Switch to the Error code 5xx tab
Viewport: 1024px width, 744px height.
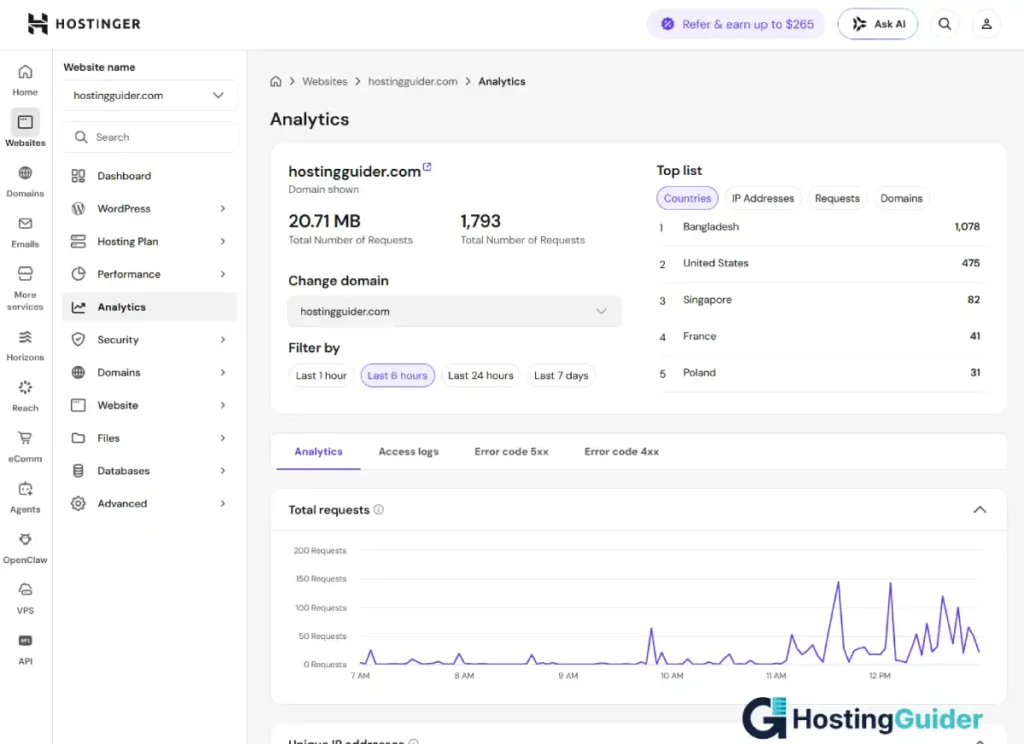[x=511, y=452]
